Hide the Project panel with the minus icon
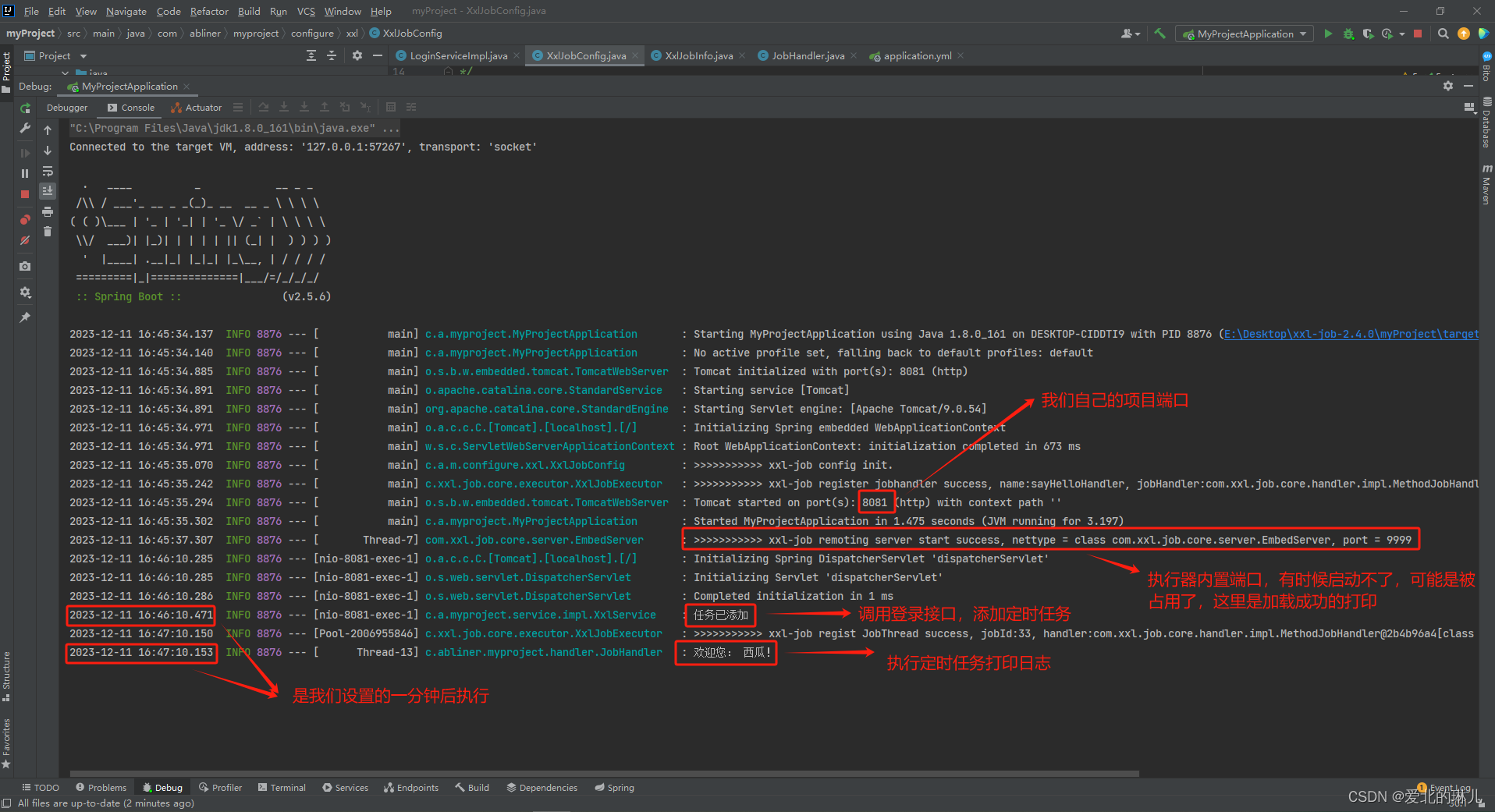This screenshot has width=1495, height=812. coord(378,55)
